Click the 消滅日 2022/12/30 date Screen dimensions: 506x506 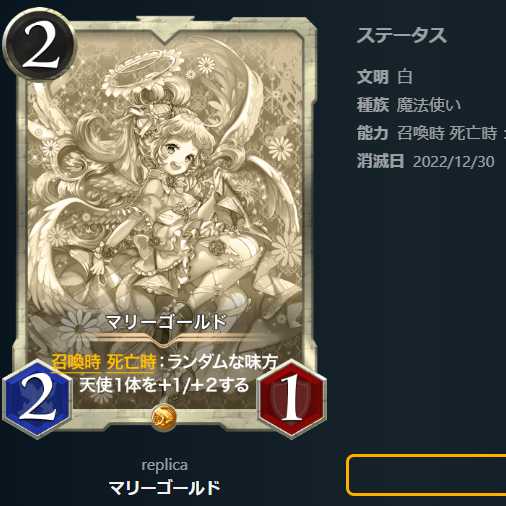click(453, 161)
